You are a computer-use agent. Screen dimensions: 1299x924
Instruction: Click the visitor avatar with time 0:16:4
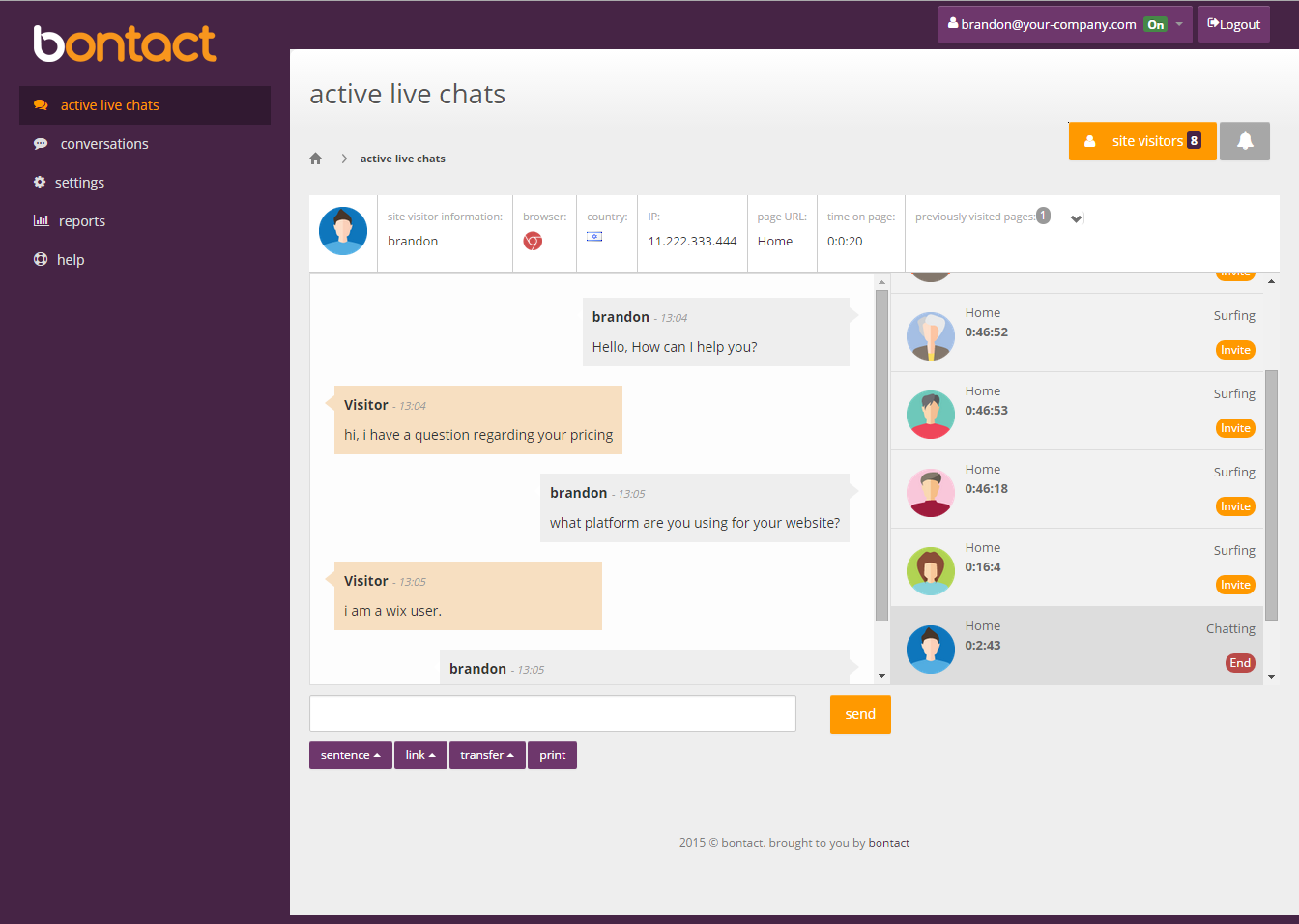tap(931, 571)
